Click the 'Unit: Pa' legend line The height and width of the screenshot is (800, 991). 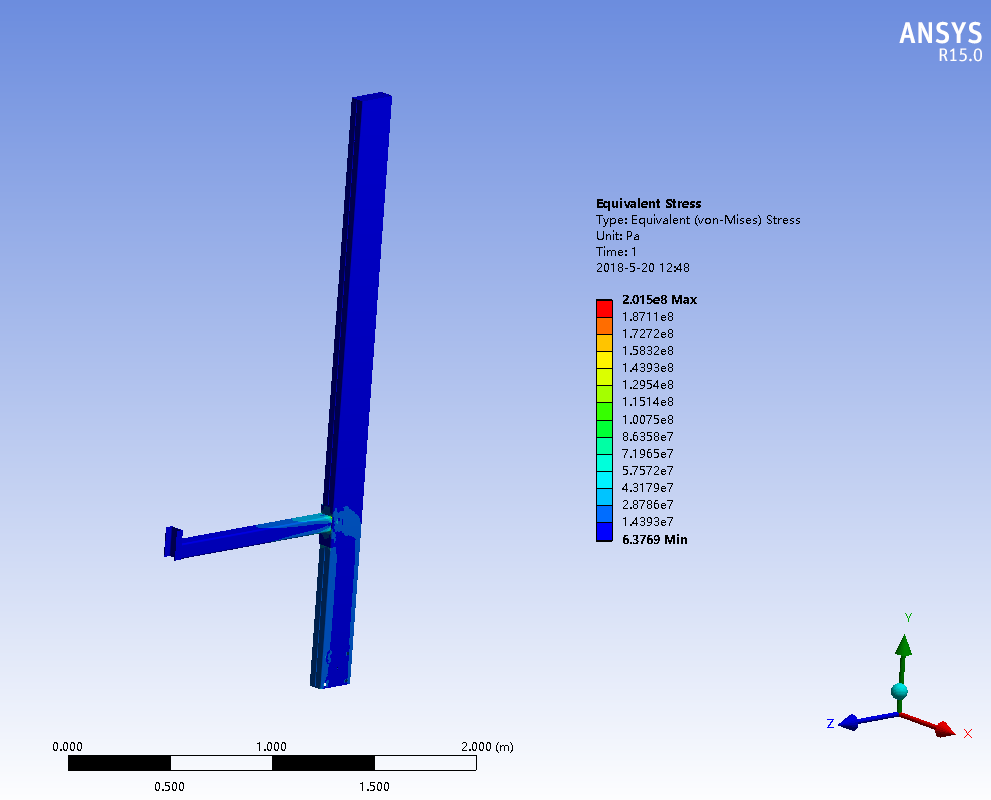pos(617,236)
